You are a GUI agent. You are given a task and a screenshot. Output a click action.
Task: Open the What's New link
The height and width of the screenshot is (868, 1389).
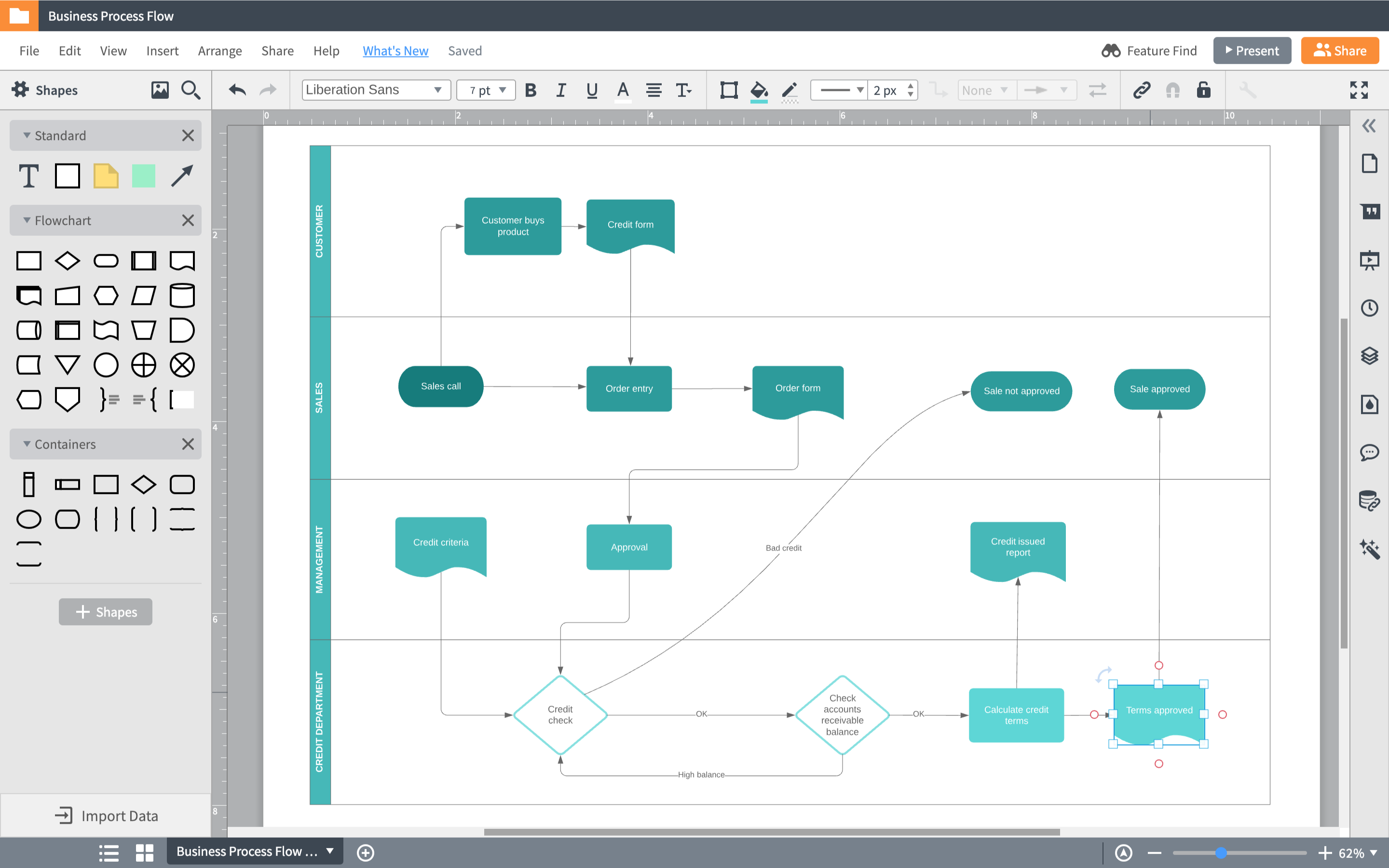pos(395,51)
